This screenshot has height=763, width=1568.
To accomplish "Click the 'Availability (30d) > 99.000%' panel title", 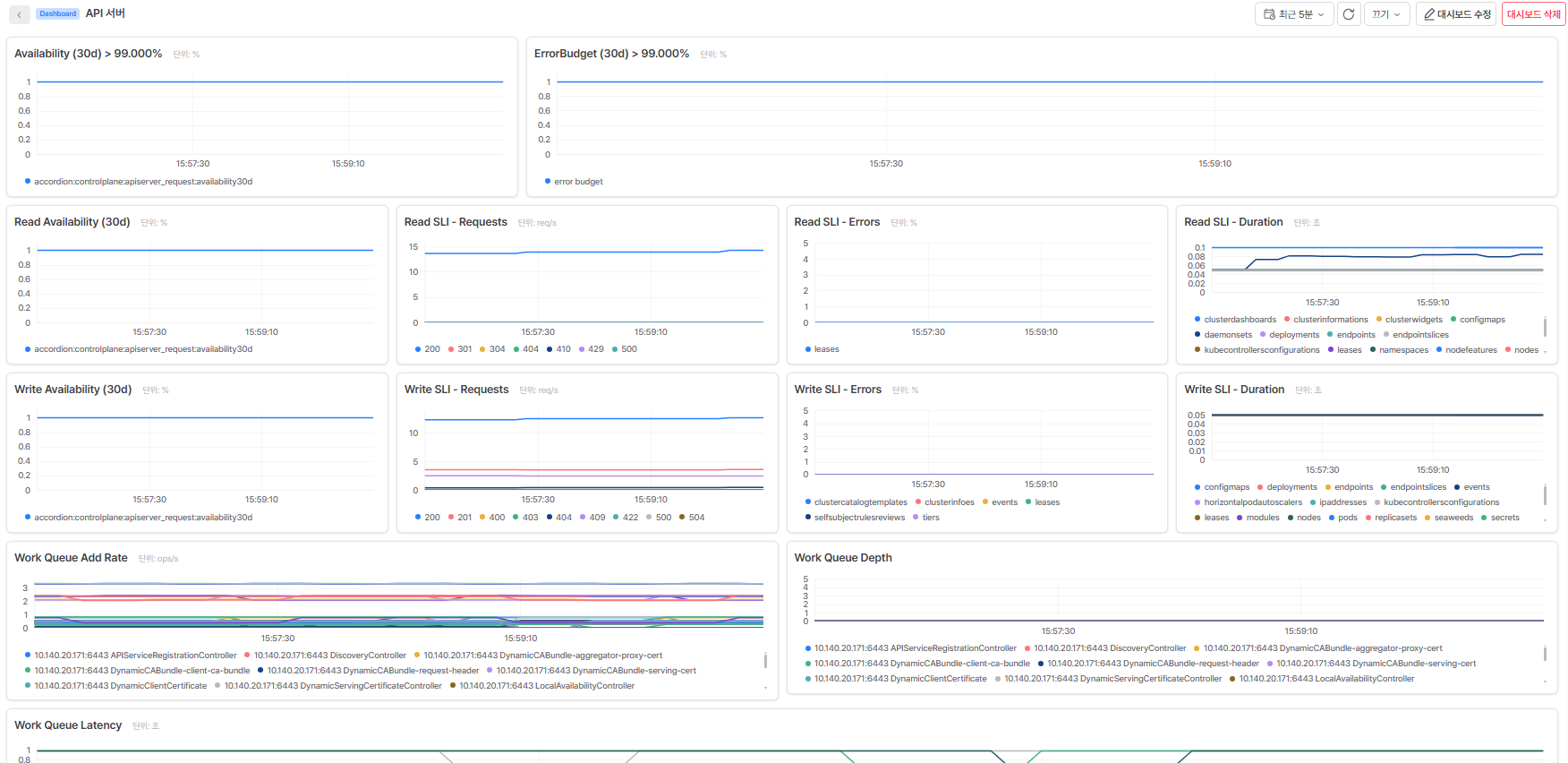I will point(89,54).
